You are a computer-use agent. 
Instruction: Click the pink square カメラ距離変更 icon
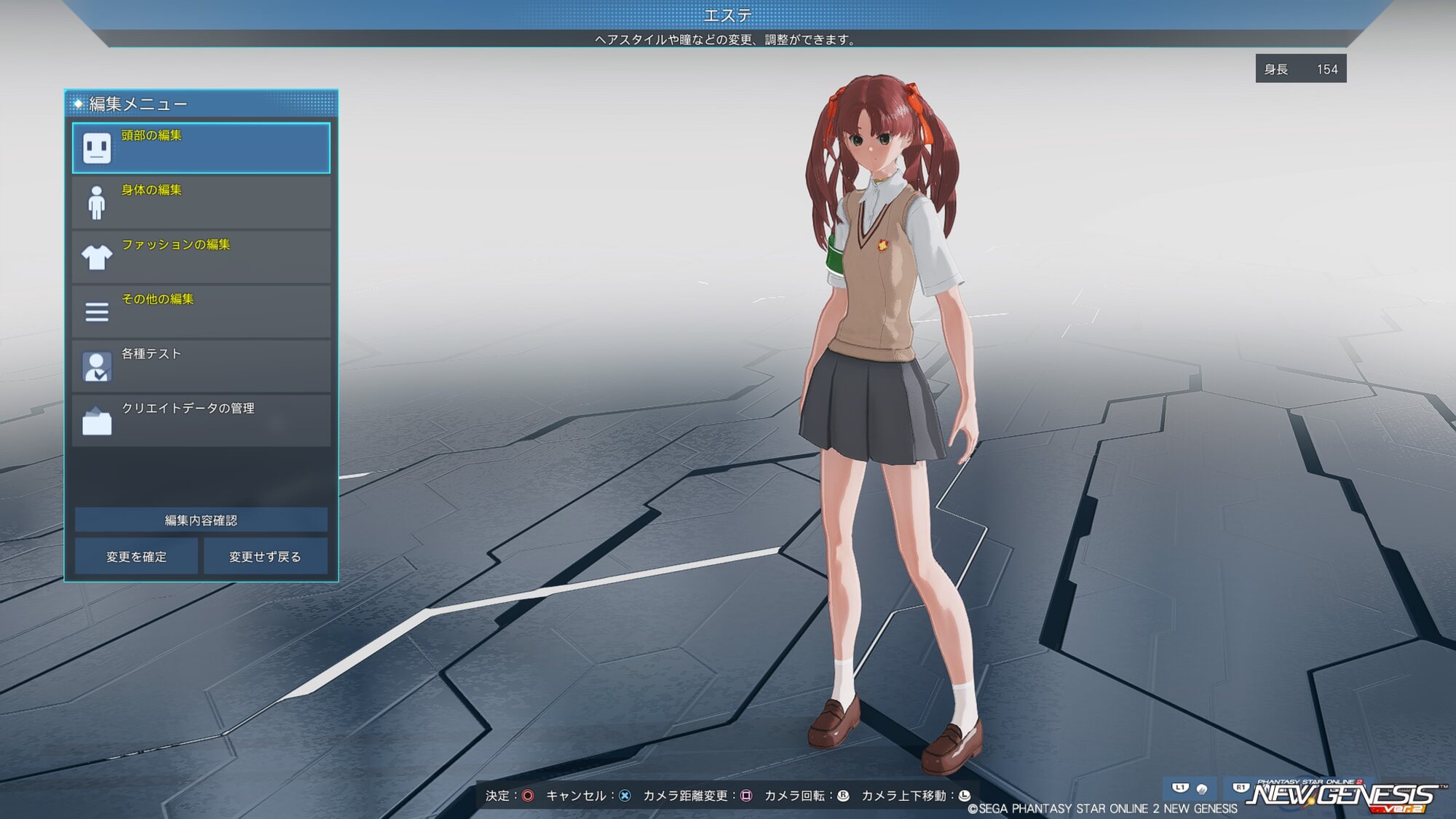pos(746,796)
